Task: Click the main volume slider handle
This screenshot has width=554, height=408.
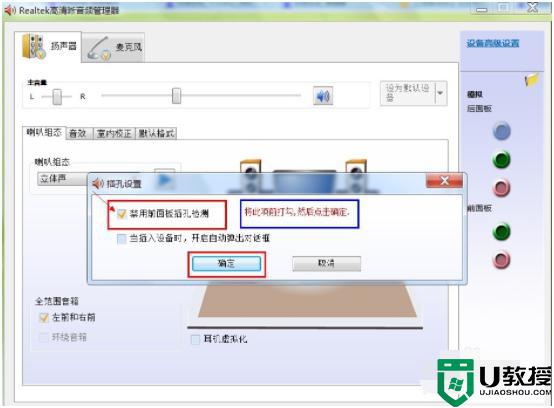Action: click(x=176, y=96)
